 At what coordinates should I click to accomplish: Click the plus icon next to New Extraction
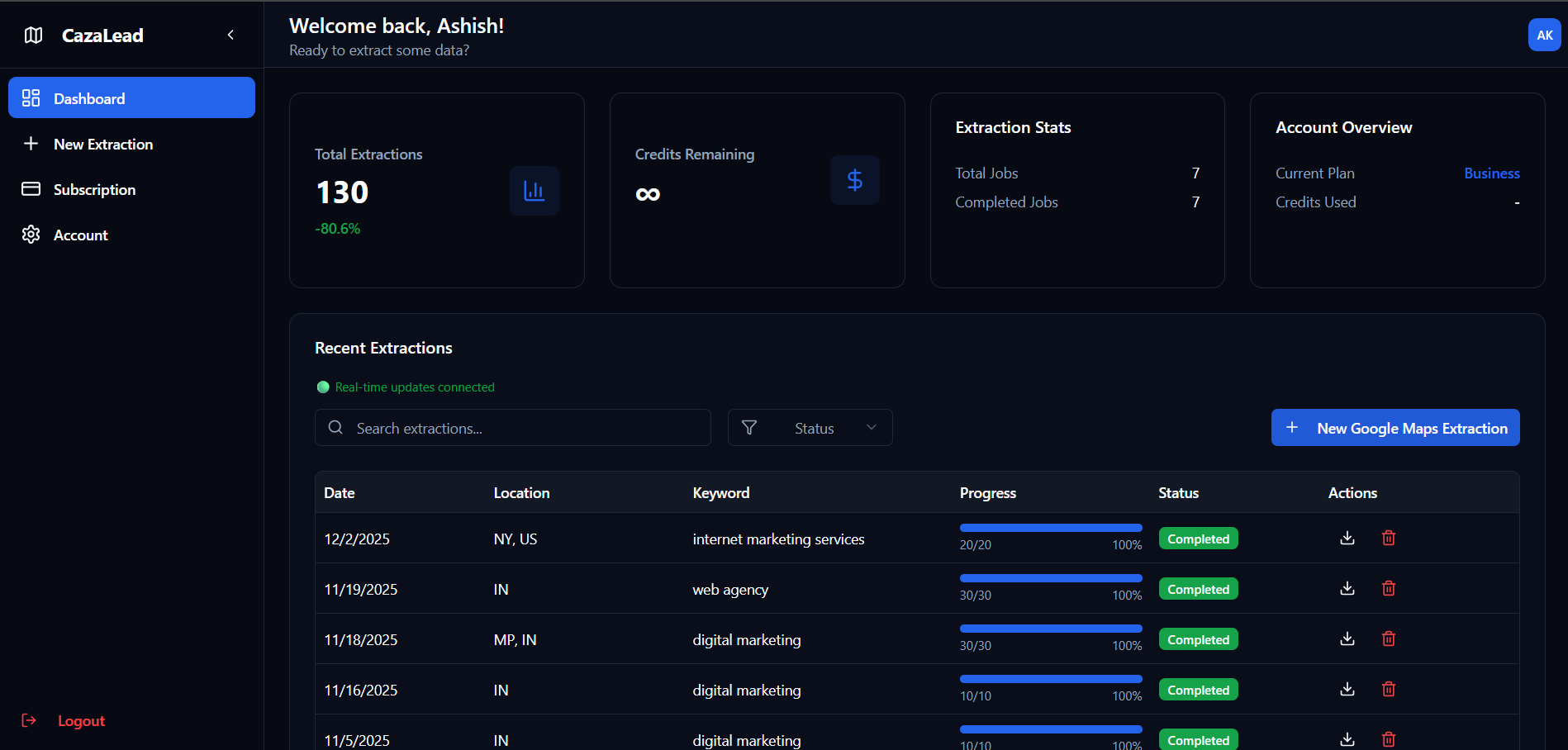click(31, 143)
